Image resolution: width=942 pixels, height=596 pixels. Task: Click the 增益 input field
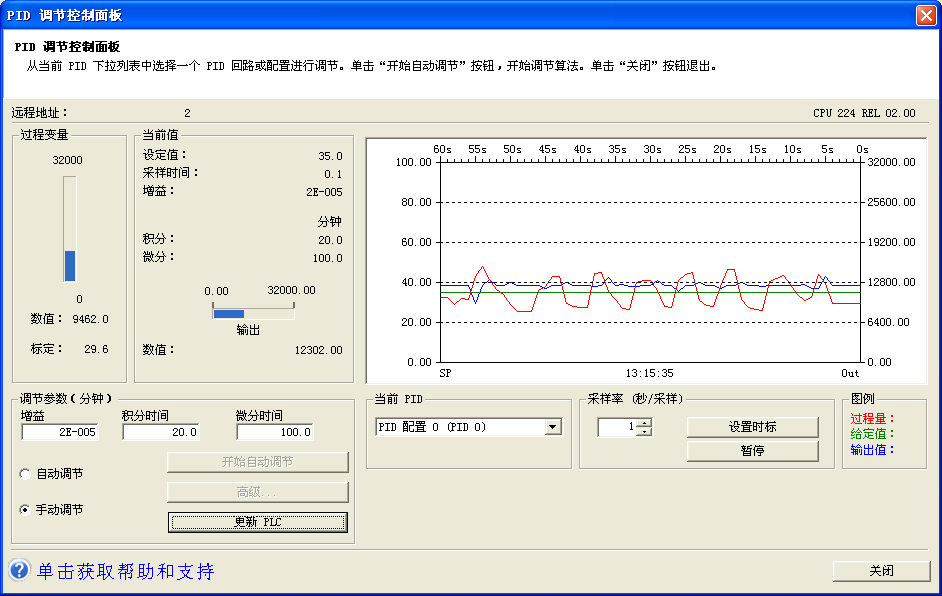tap(60, 432)
